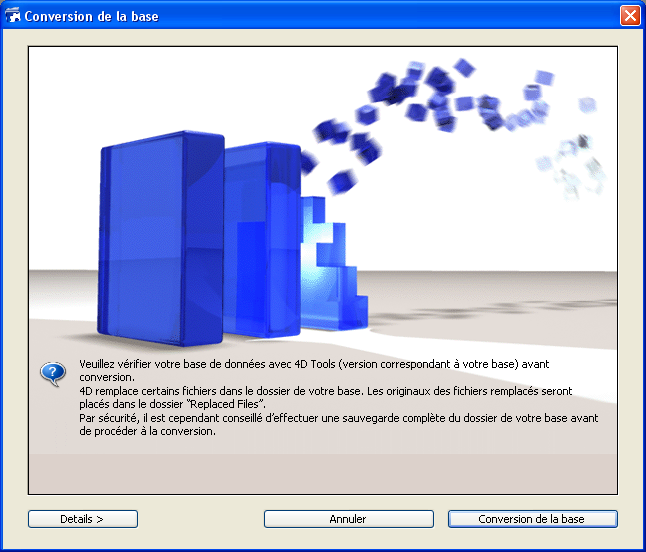Click the blue database blocks illustration
Viewport: 646px width, 552px height.
point(233,239)
